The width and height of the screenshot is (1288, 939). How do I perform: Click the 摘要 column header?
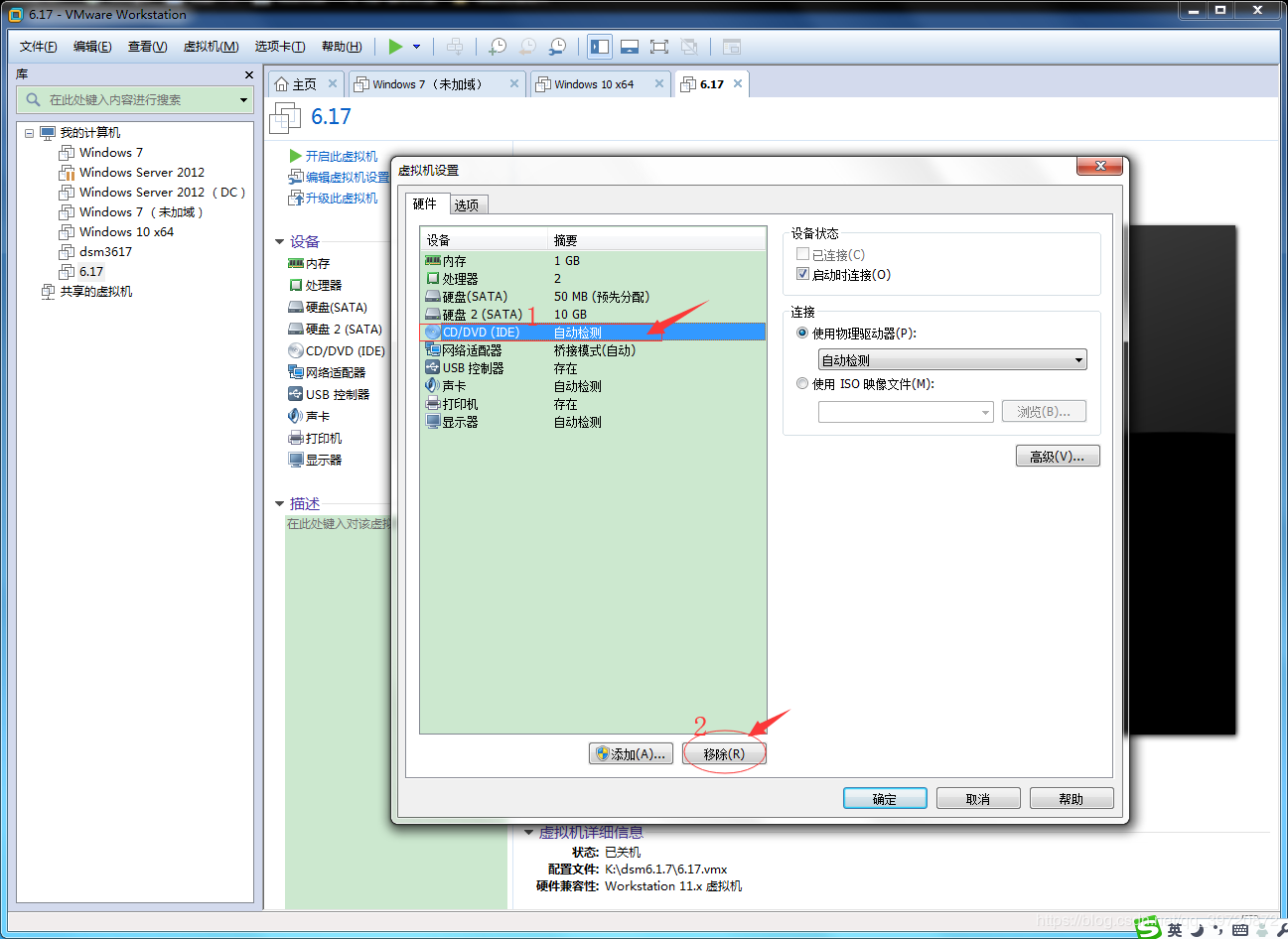pyautogui.click(x=657, y=240)
